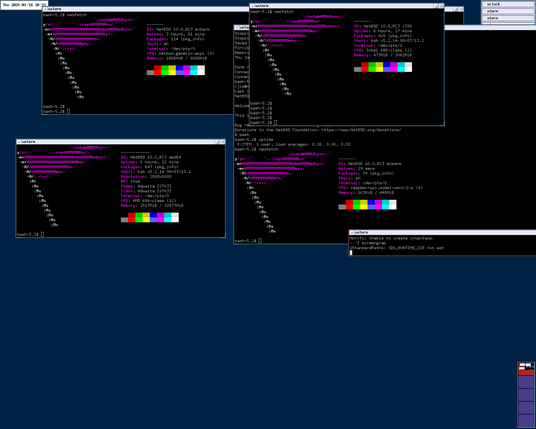Screen dimensions: 536x429
Task: Click 'Icons: Adwaita [GTK3]' line
Action: click(x=146, y=191)
